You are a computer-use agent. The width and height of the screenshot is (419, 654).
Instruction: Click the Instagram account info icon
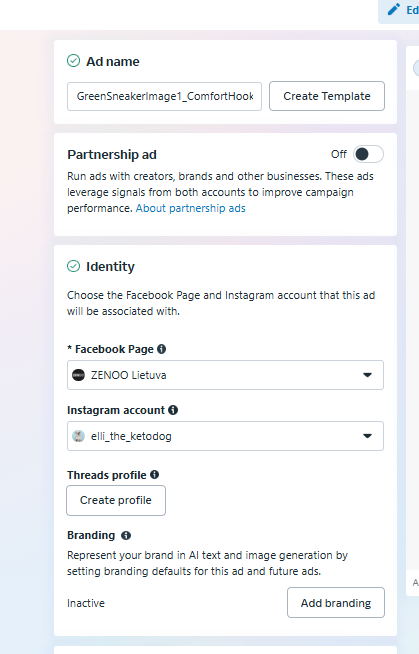(x=173, y=410)
